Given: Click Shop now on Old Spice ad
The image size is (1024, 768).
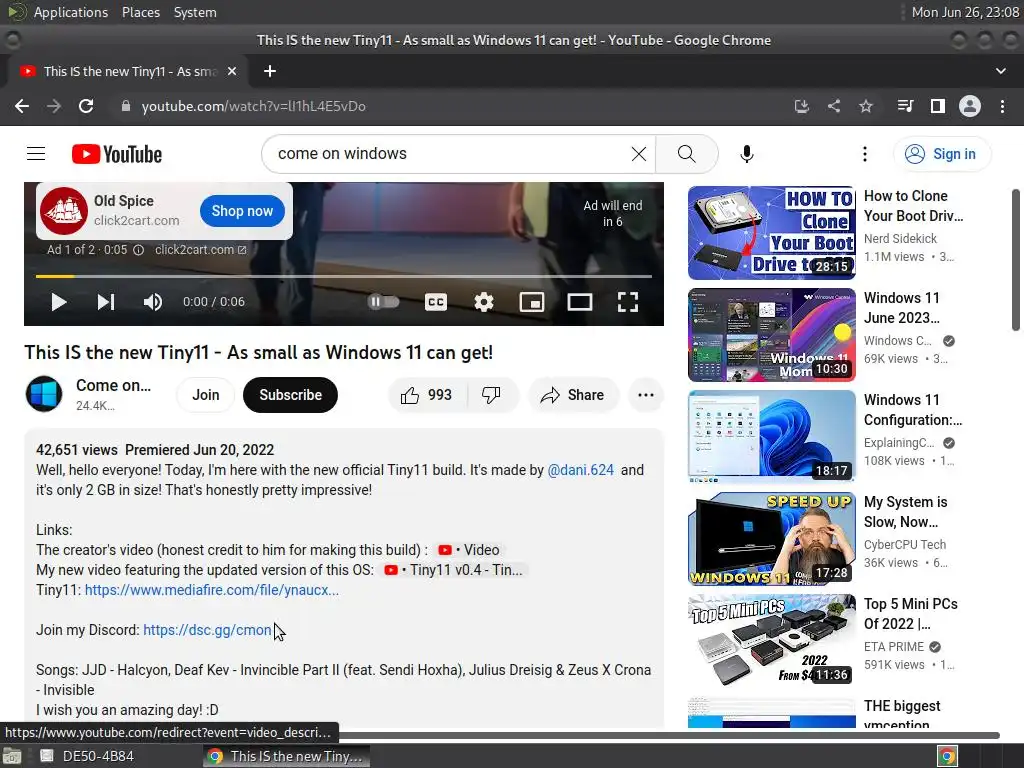Looking at the screenshot, I should click(242, 211).
